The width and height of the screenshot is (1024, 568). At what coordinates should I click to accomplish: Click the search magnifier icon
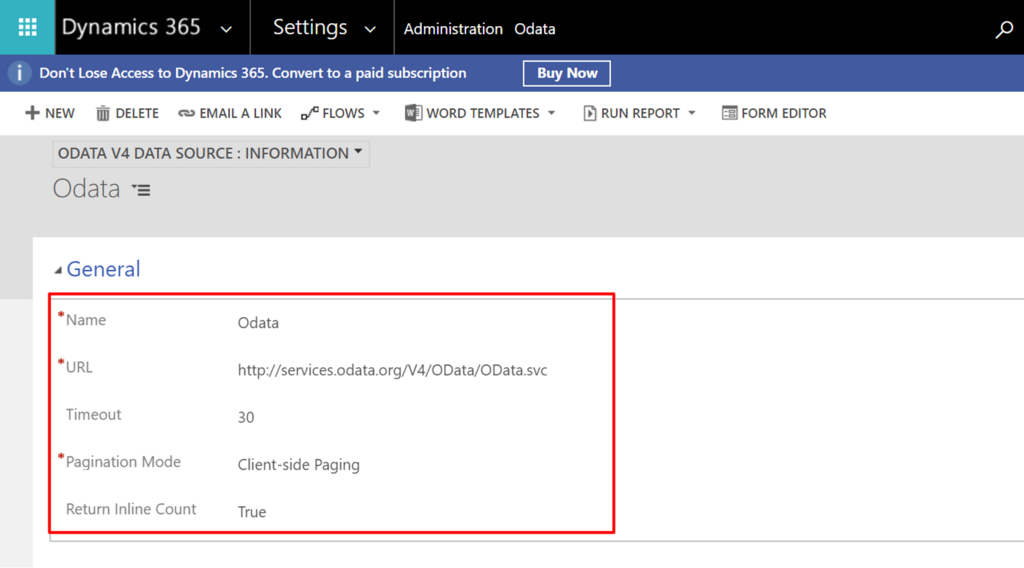[x=1004, y=29]
